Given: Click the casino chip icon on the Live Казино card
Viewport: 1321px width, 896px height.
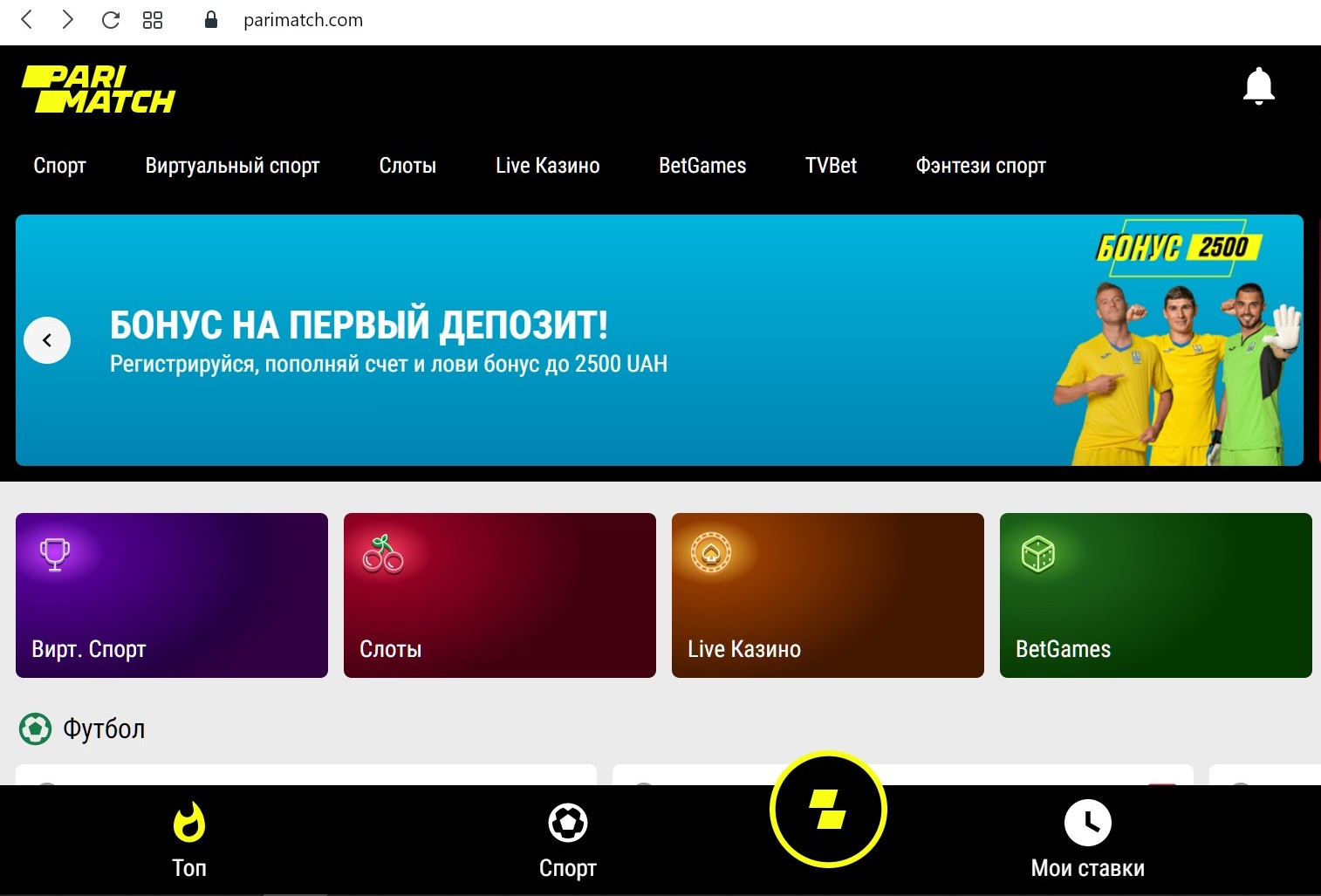Looking at the screenshot, I should click(x=711, y=553).
